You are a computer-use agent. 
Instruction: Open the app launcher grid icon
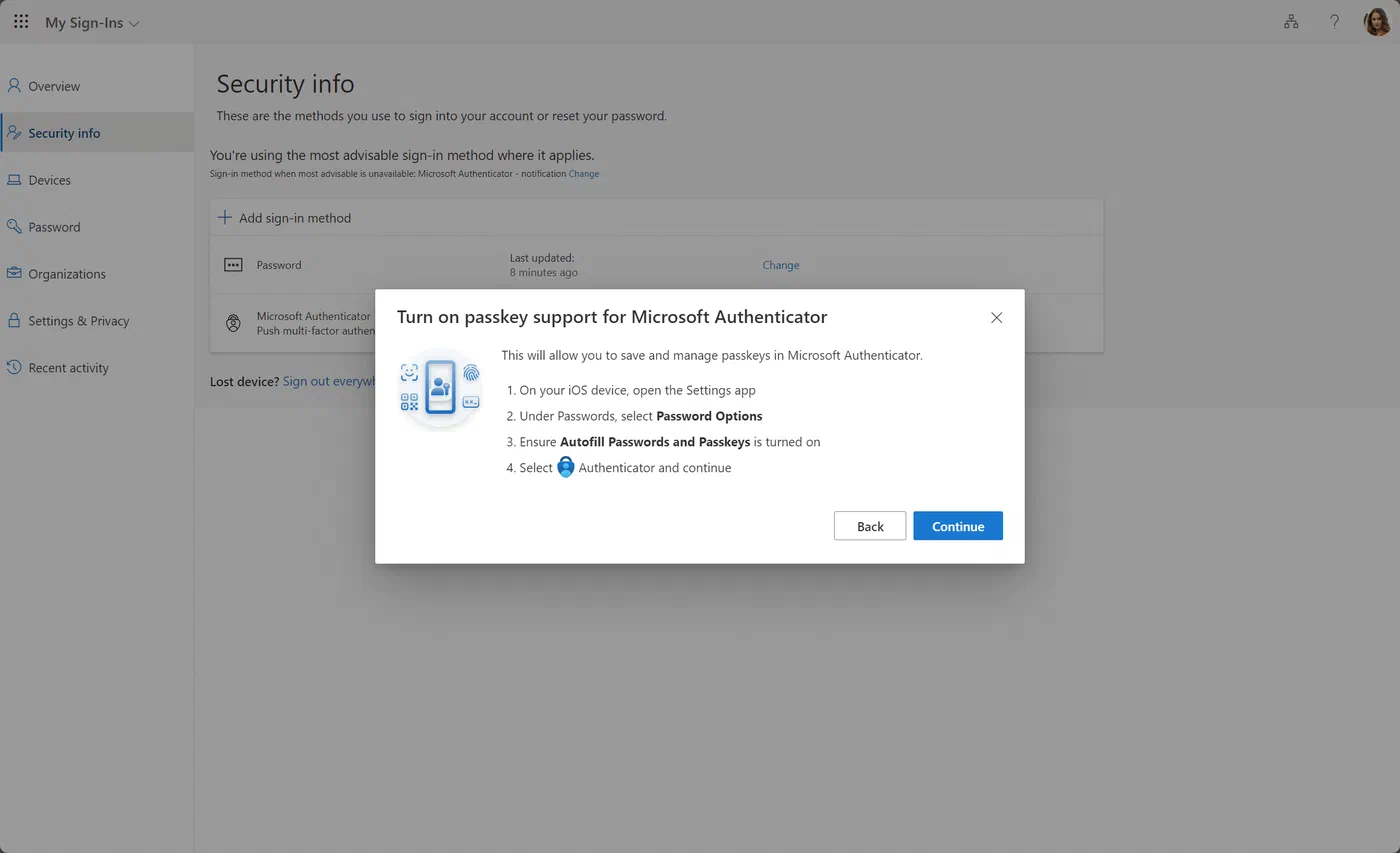coord(21,21)
